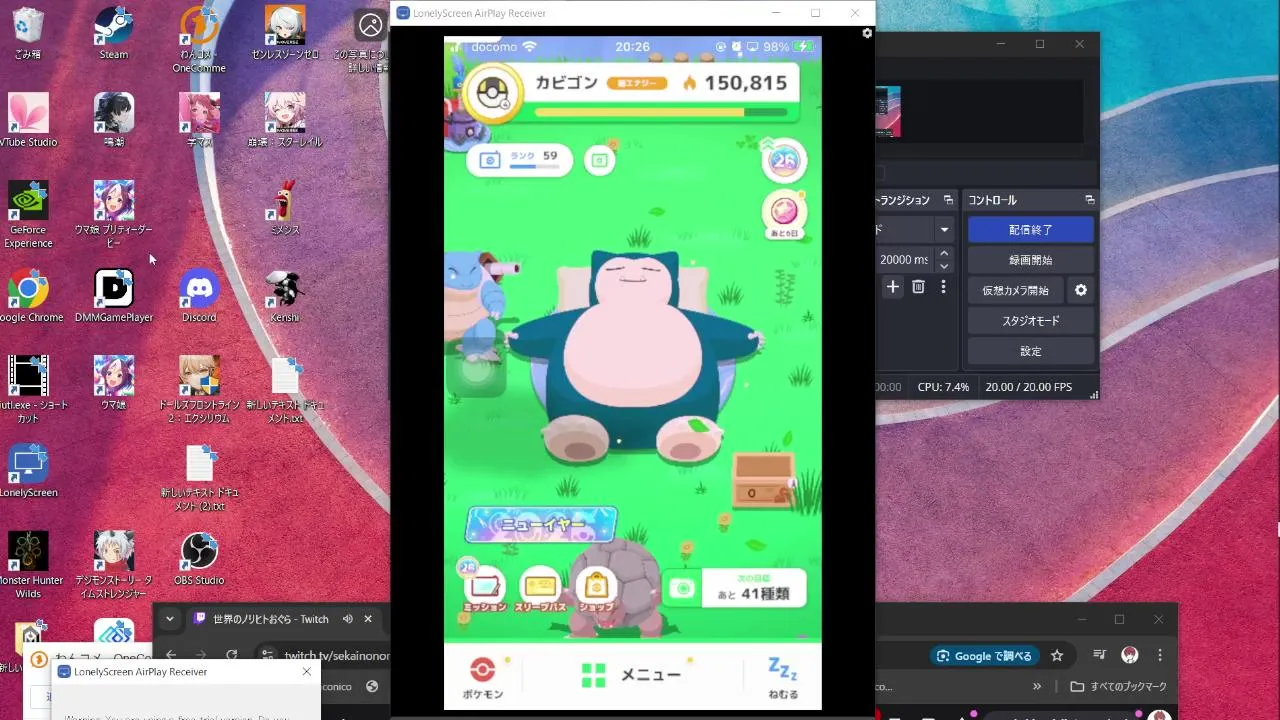Click site info icon in Chrome address bar
Viewport: 1280px width, 720px height.
coord(267,656)
